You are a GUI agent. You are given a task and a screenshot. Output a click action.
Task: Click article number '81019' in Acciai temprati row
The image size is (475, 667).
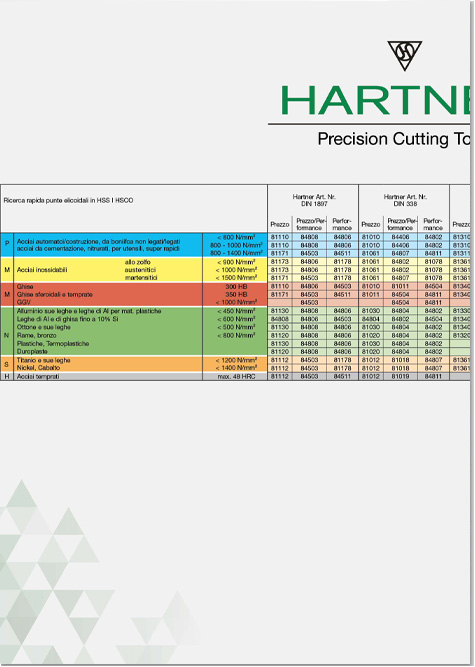(400, 376)
